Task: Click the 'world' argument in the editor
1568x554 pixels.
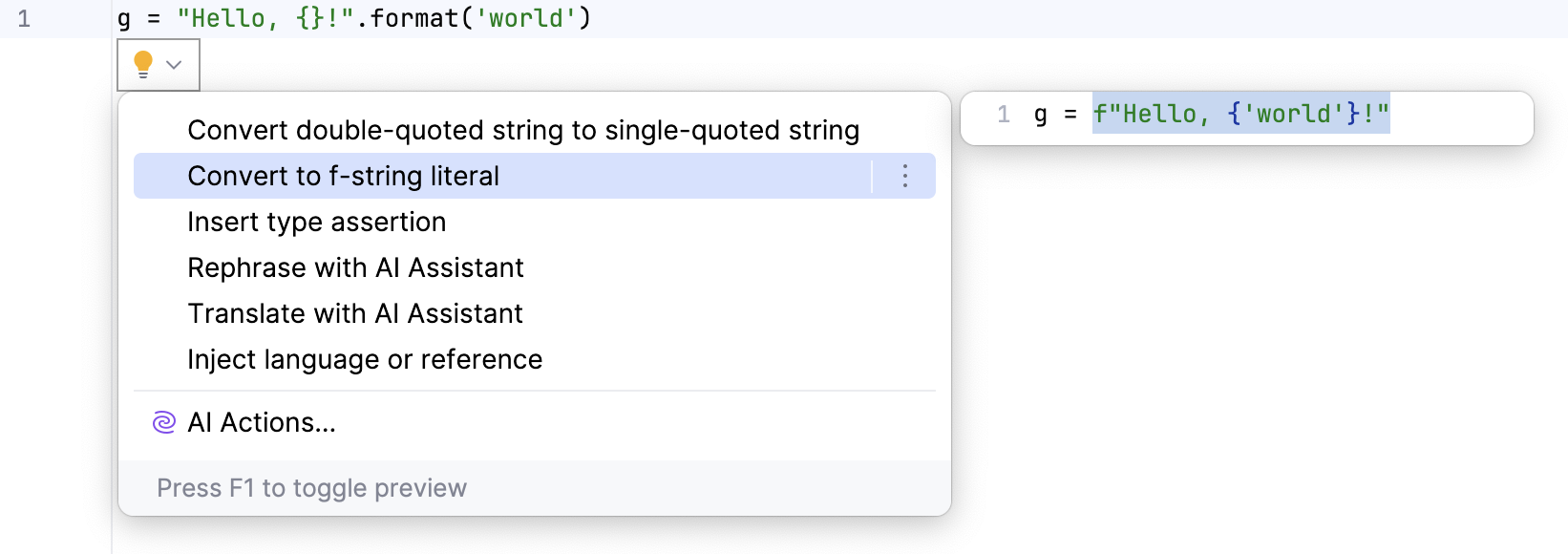Action: 526,18
